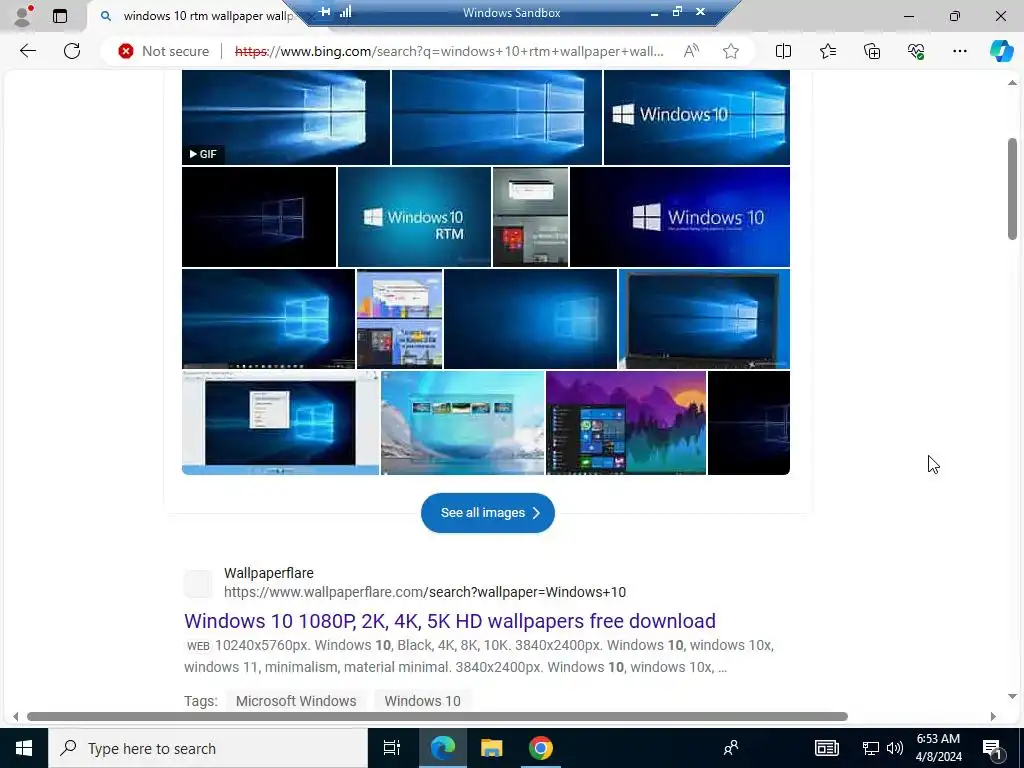Image resolution: width=1024 pixels, height=768 pixels.
Task: Activate the Read aloud icon in the address bar
Action: tap(691, 51)
